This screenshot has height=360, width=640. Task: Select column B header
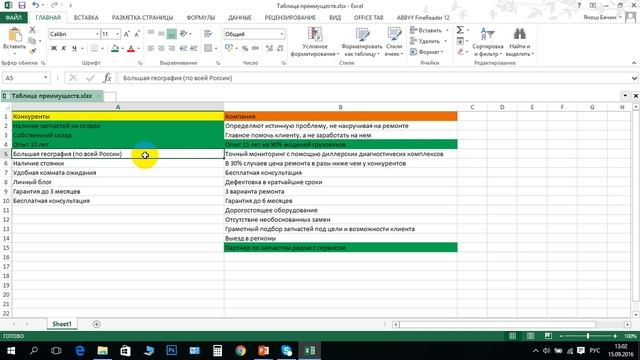point(340,107)
